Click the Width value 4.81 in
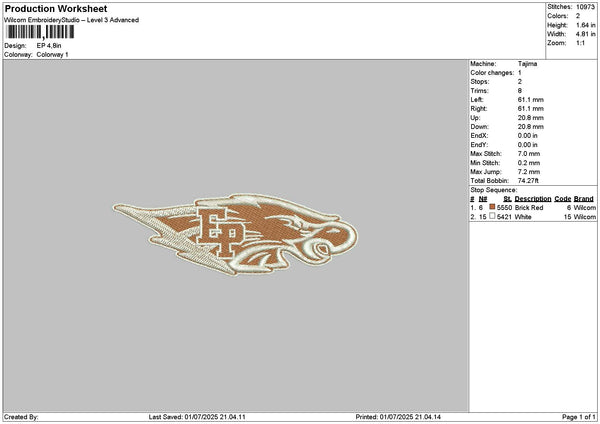The image size is (600, 424). coord(585,34)
